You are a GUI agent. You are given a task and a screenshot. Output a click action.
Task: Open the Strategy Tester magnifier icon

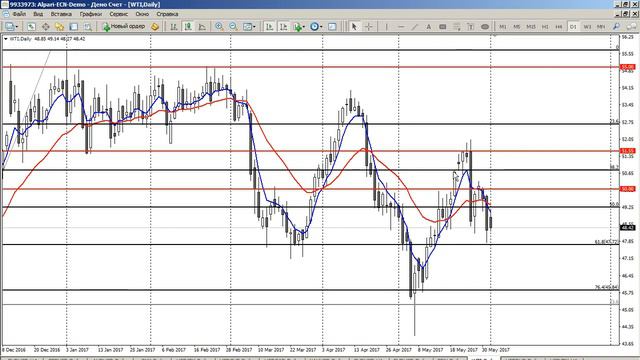tap(88, 27)
